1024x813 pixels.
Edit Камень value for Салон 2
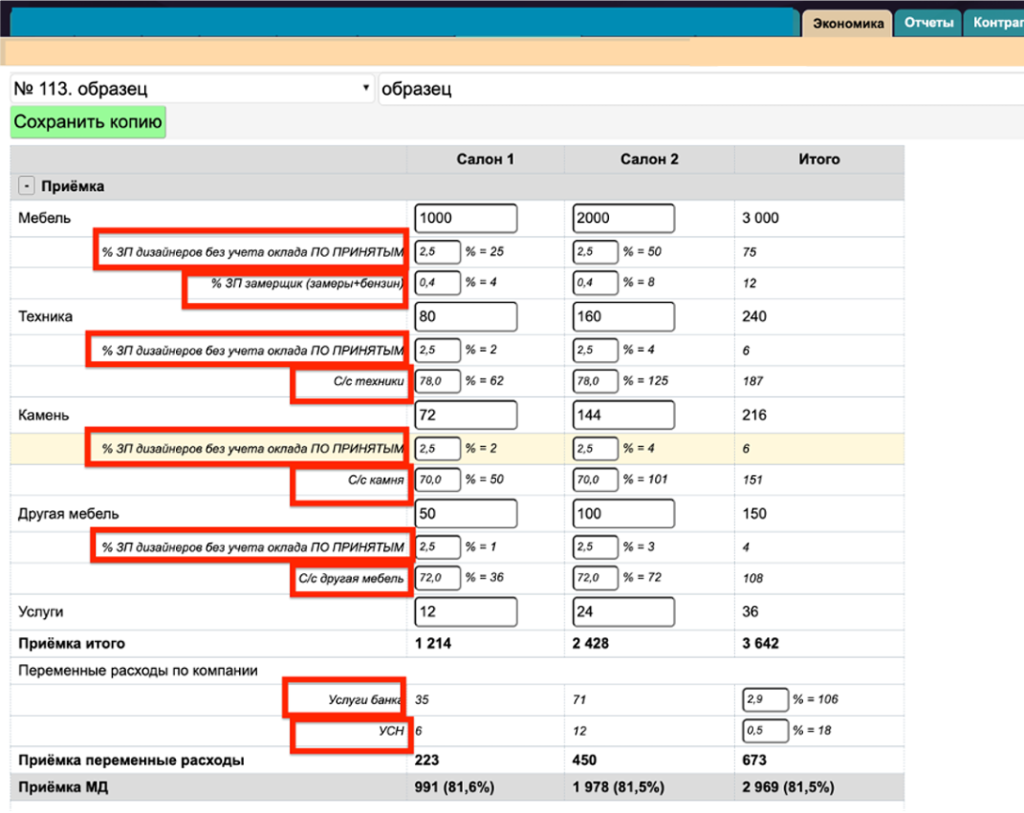tap(623, 415)
